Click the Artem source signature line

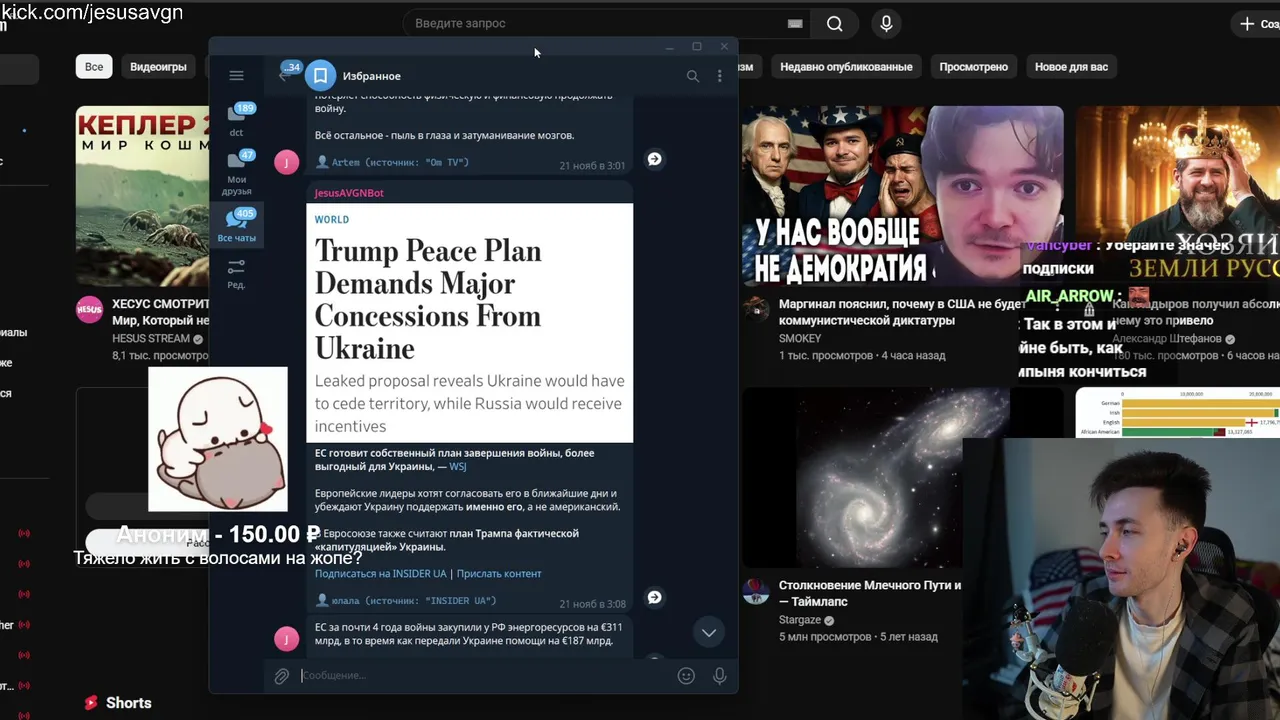pyautogui.click(x=392, y=162)
